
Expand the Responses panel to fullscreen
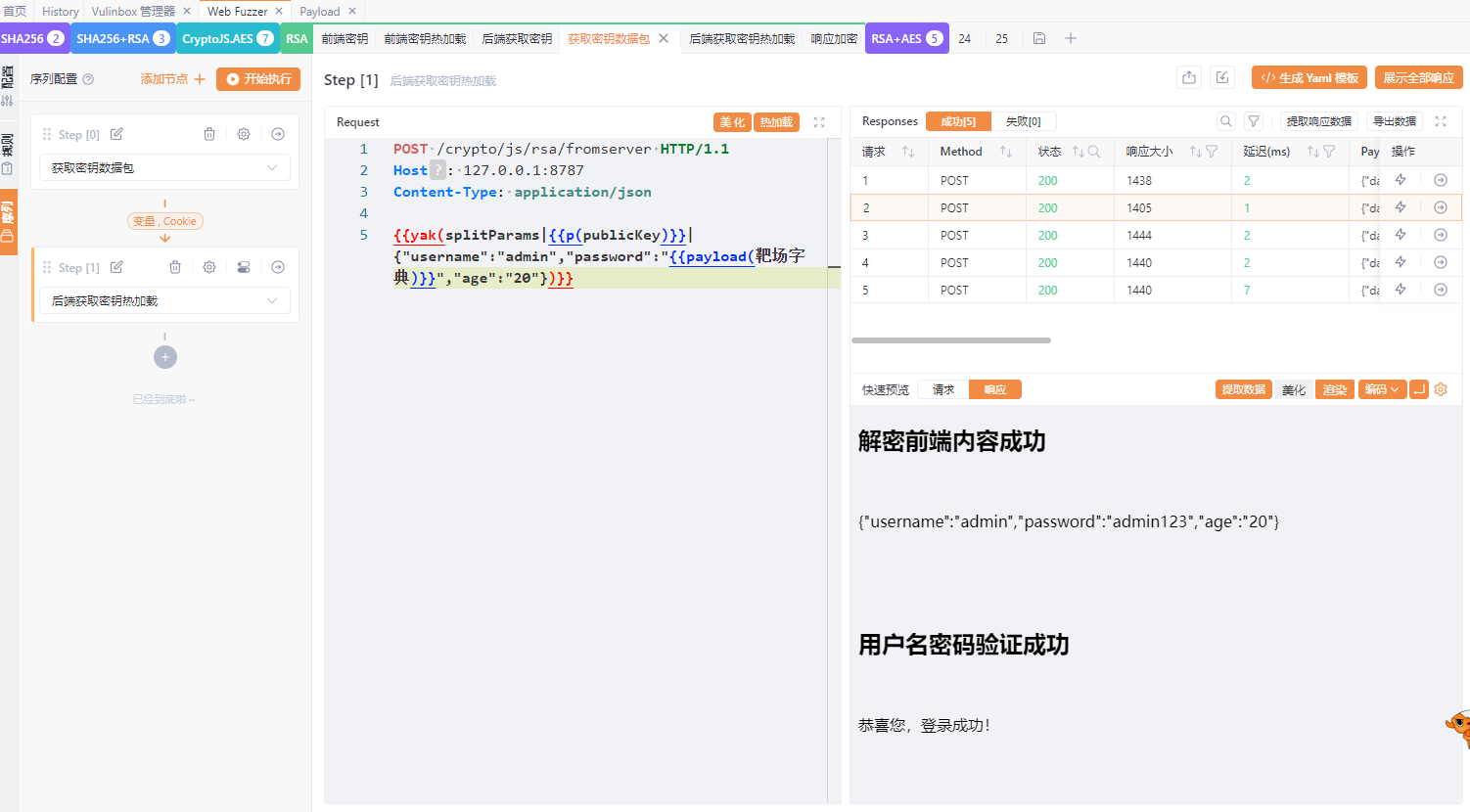1441,121
